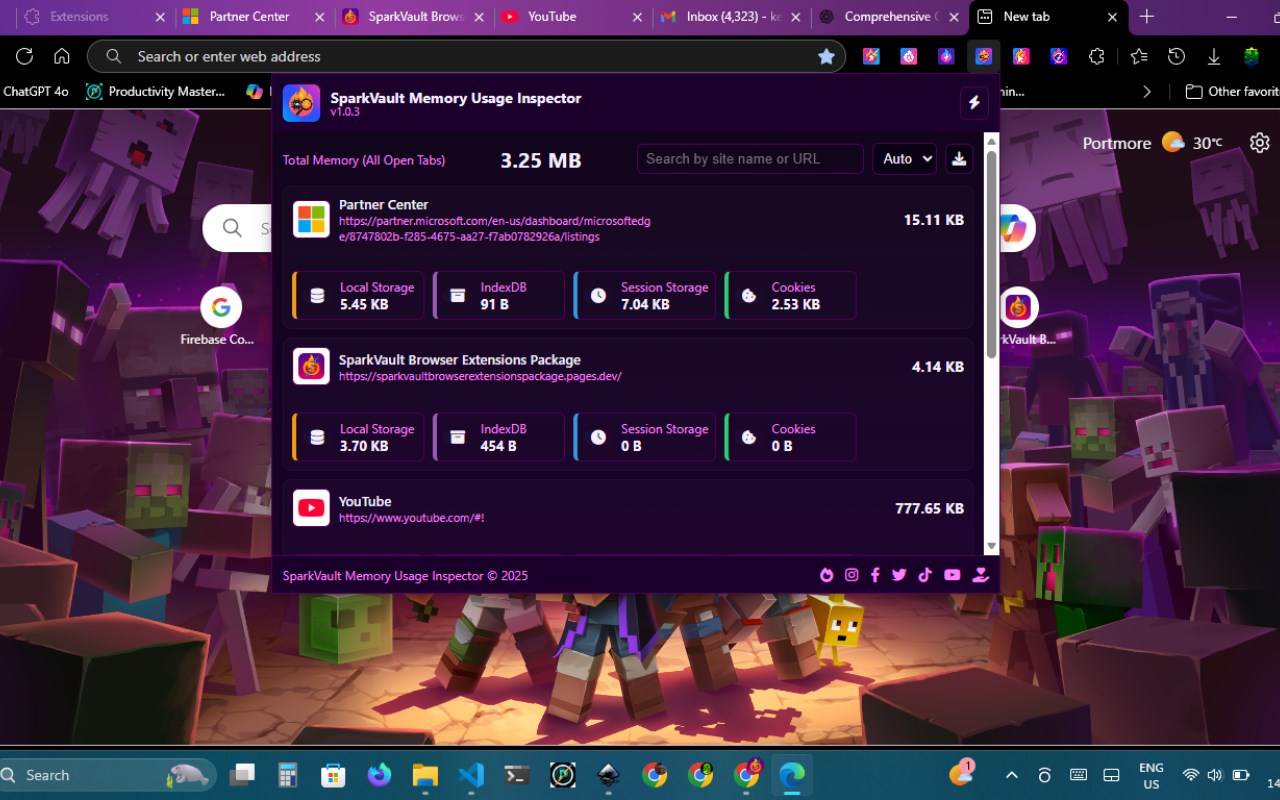Open the Auto unit dropdown
This screenshot has width=1280, height=800.
(905, 159)
